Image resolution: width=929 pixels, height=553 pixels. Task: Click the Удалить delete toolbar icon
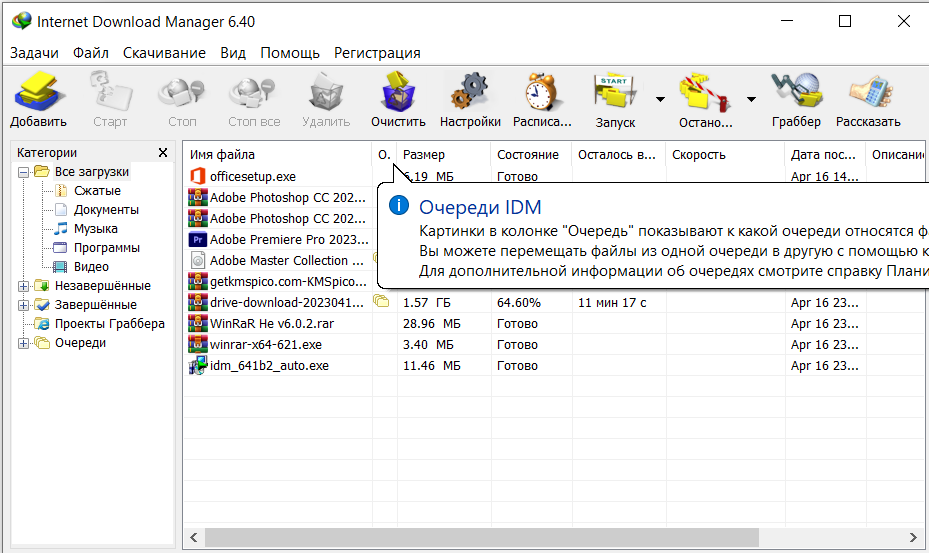click(326, 92)
